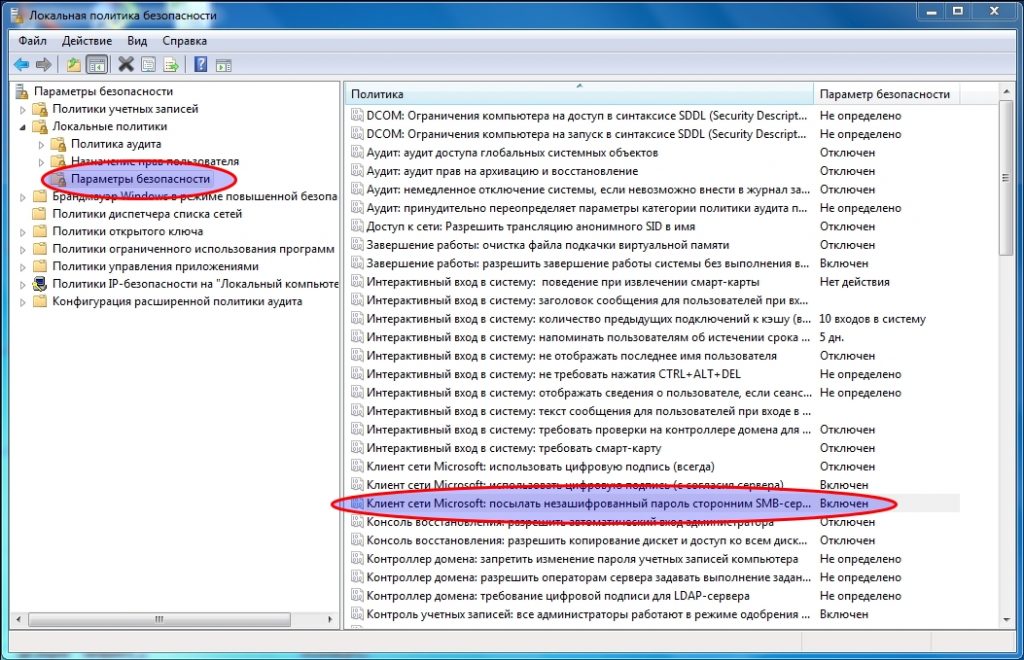This screenshot has height=660, width=1024.
Task: Open the Вид menu
Action: (x=137, y=40)
